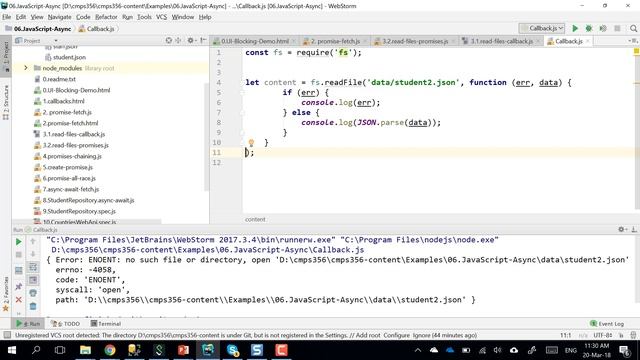This screenshot has height=360, width=640.
Task: Switch to 3.1.read-files-callback.js tab
Action: pyautogui.click(x=501, y=41)
